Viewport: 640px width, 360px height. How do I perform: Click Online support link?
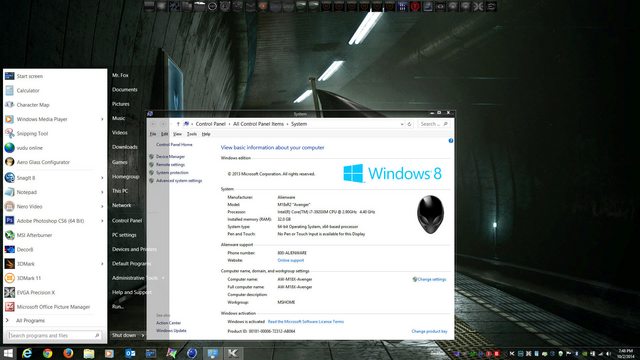[291, 260]
